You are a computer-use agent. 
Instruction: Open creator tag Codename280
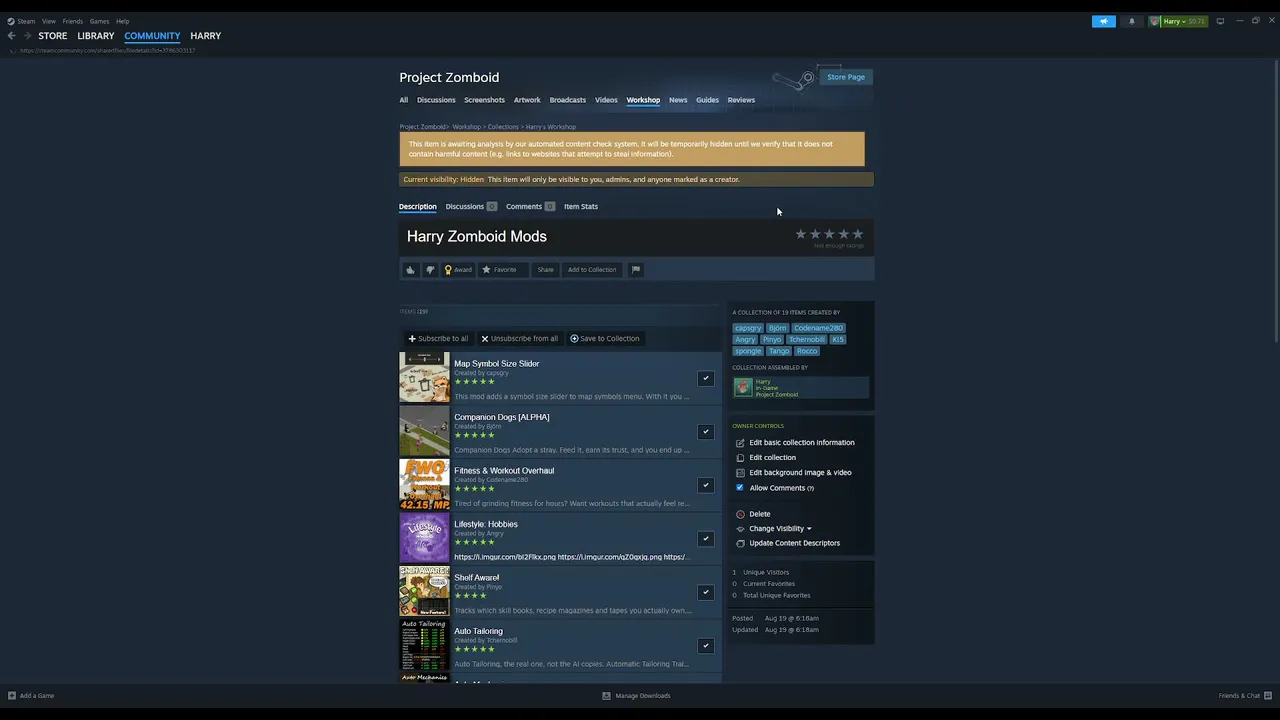tap(818, 328)
